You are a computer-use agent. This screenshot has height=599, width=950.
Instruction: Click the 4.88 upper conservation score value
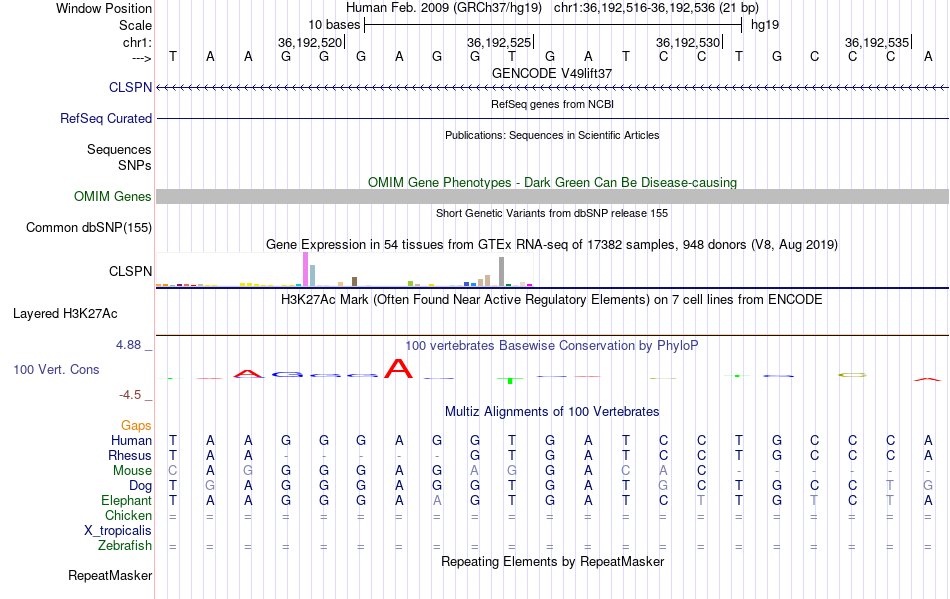coord(128,345)
